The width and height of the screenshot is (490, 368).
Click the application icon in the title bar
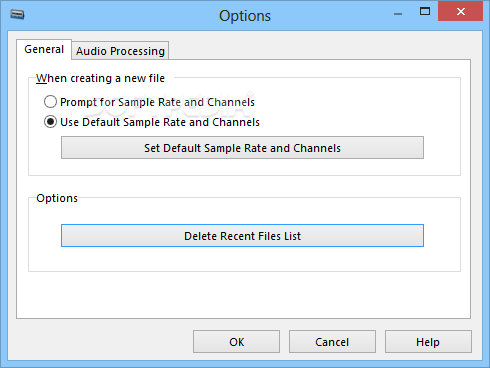(x=17, y=15)
